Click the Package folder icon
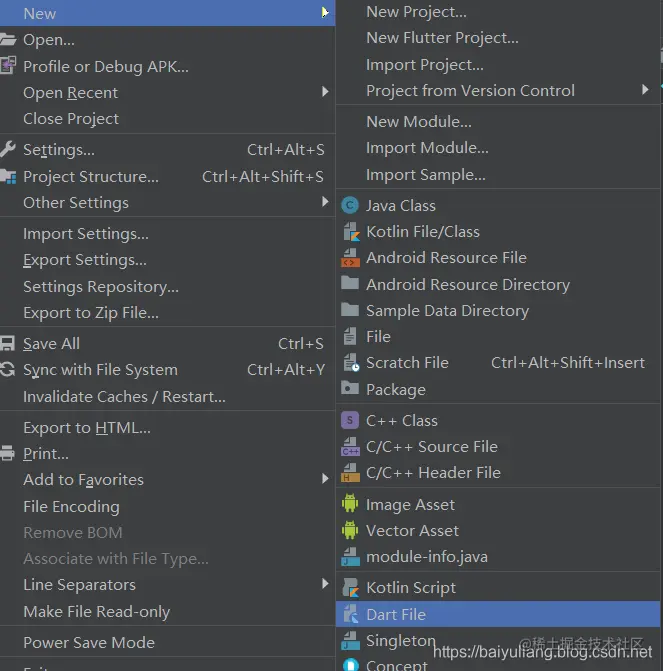Screen dimensions: 663x671 pyautogui.click(x=350, y=388)
